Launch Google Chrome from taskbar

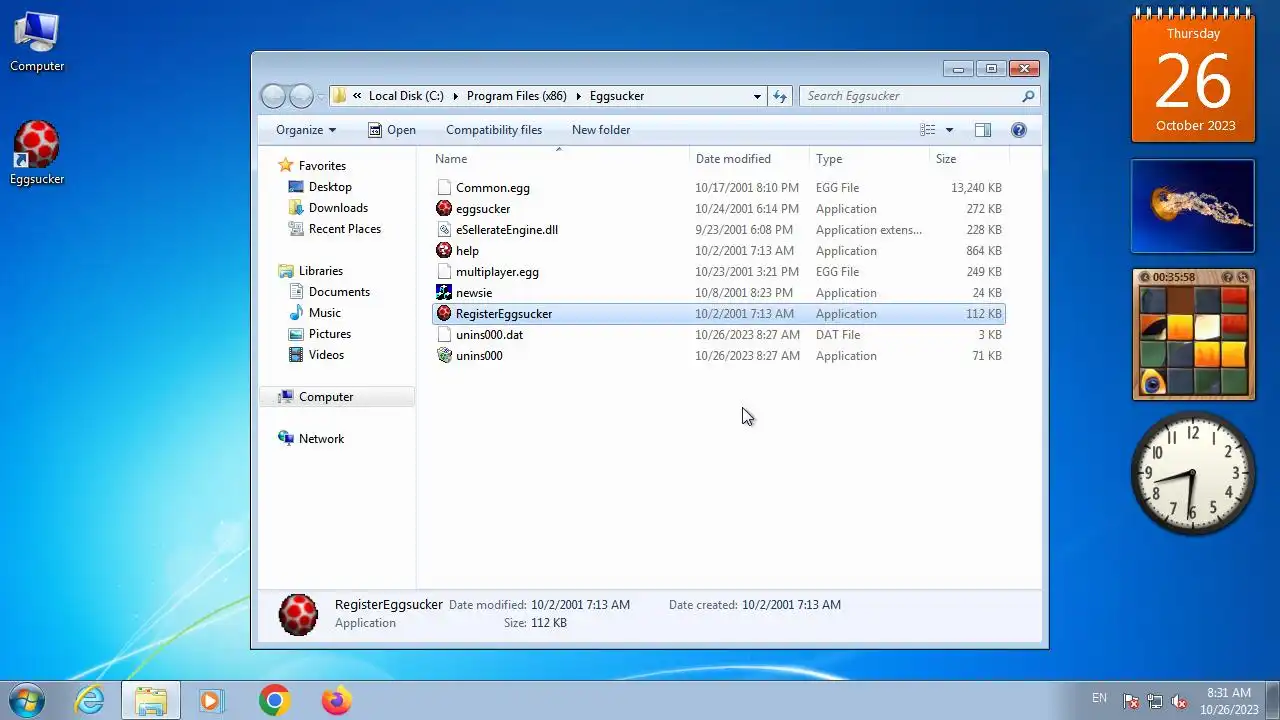click(x=274, y=700)
